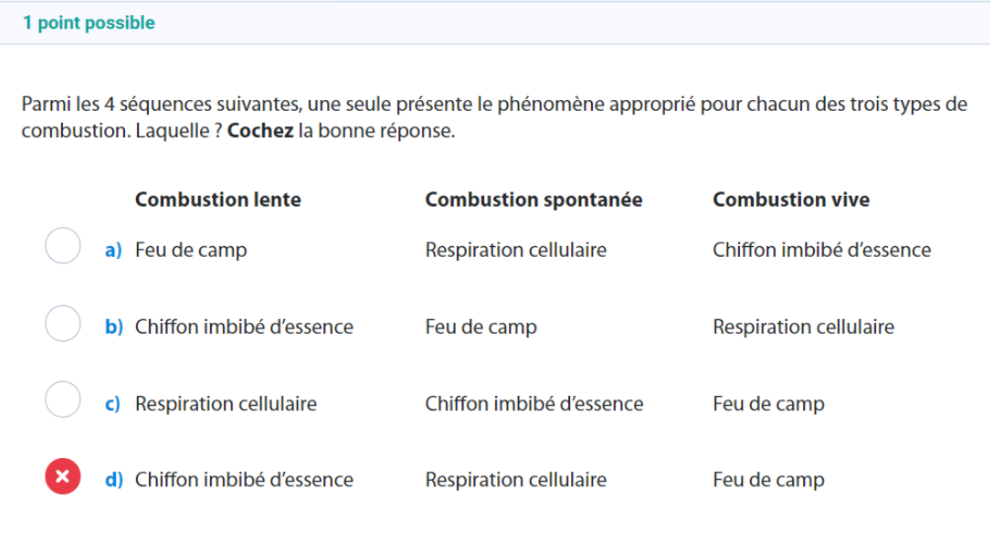
Task: Click the "1 point possible" label
Action: click(x=89, y=23)
